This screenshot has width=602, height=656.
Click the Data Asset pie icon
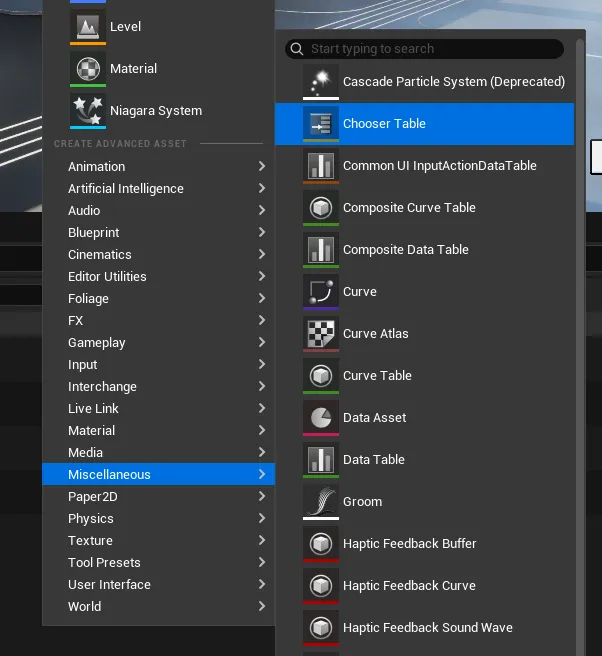tap(321, 418)
